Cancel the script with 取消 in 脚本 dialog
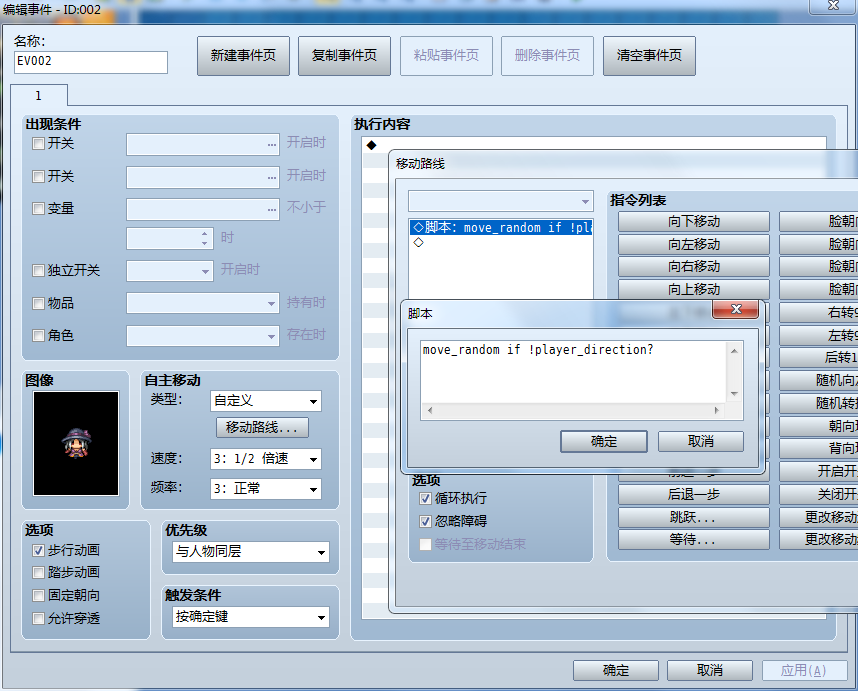The height and width of the screenshot is (691, 858). point(700,442)
